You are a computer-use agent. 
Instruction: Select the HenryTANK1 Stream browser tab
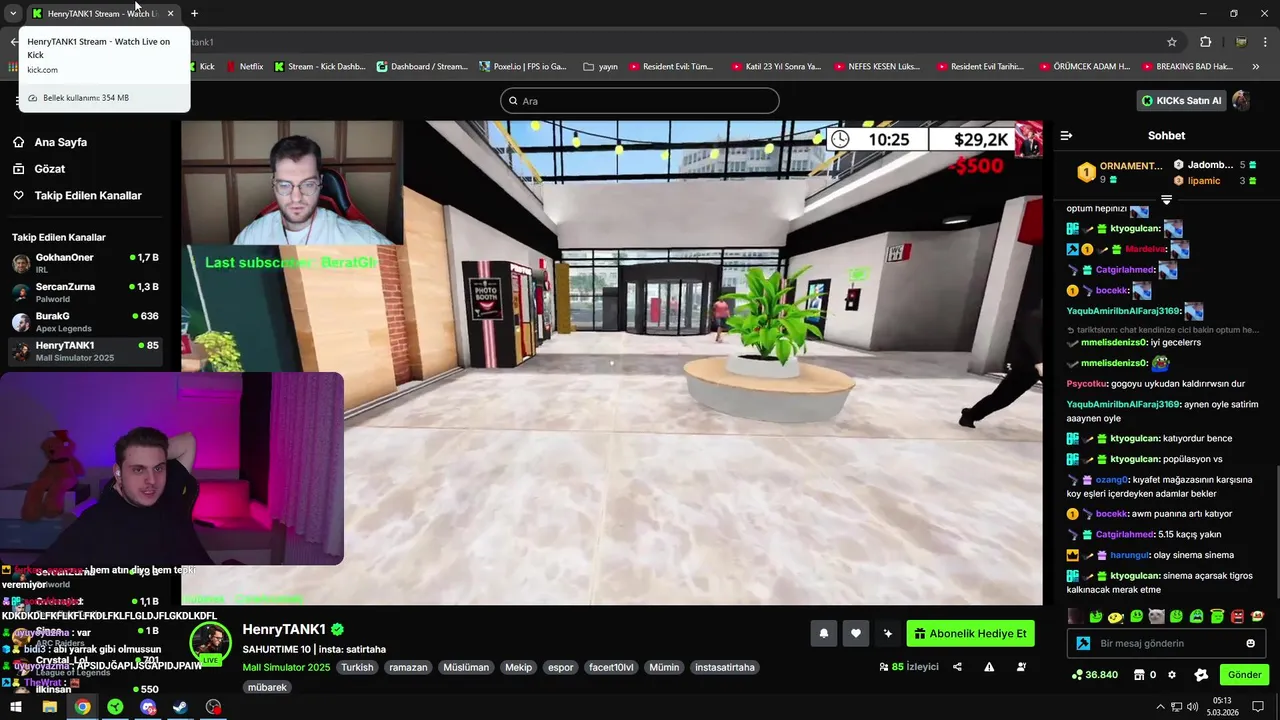[x=103, y=13]
